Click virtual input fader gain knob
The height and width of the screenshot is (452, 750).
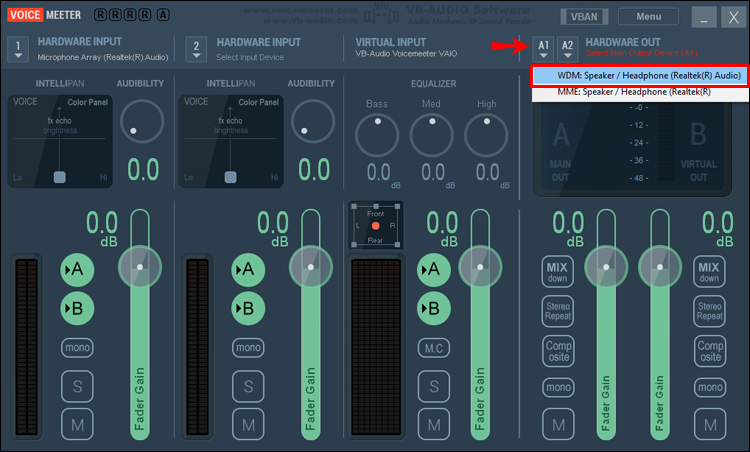click(x=480, y=267)
